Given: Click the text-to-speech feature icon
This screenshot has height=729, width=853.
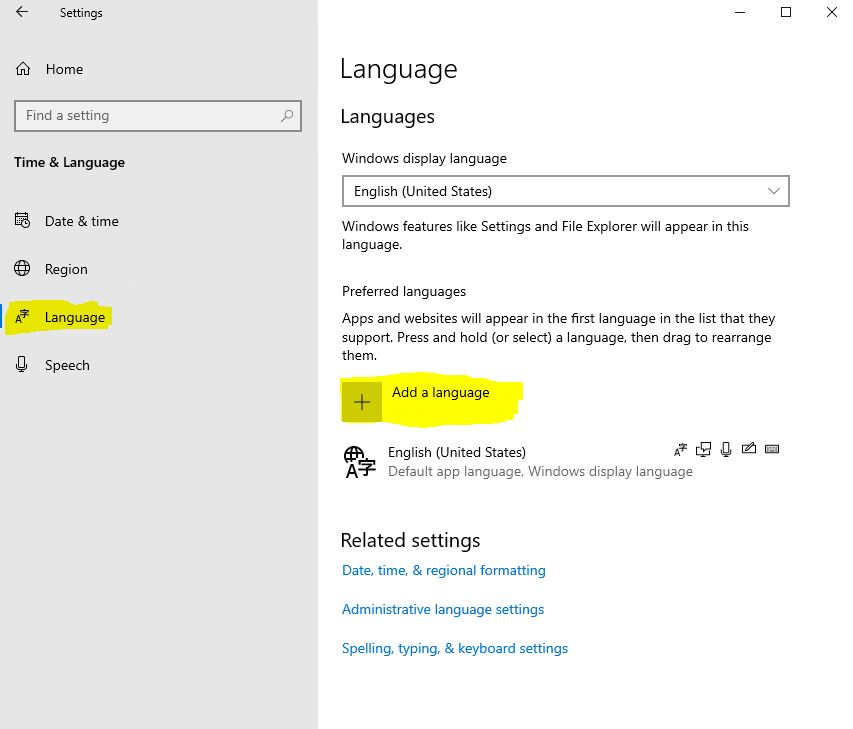Looking at the screenshot, I should coord(703,449).
